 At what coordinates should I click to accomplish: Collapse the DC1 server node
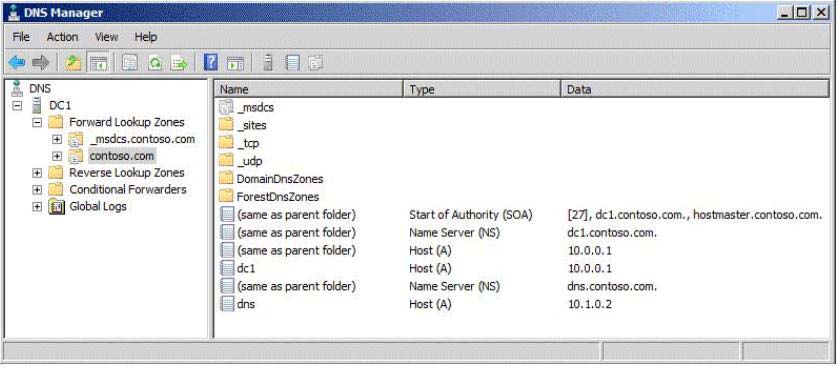17,105
